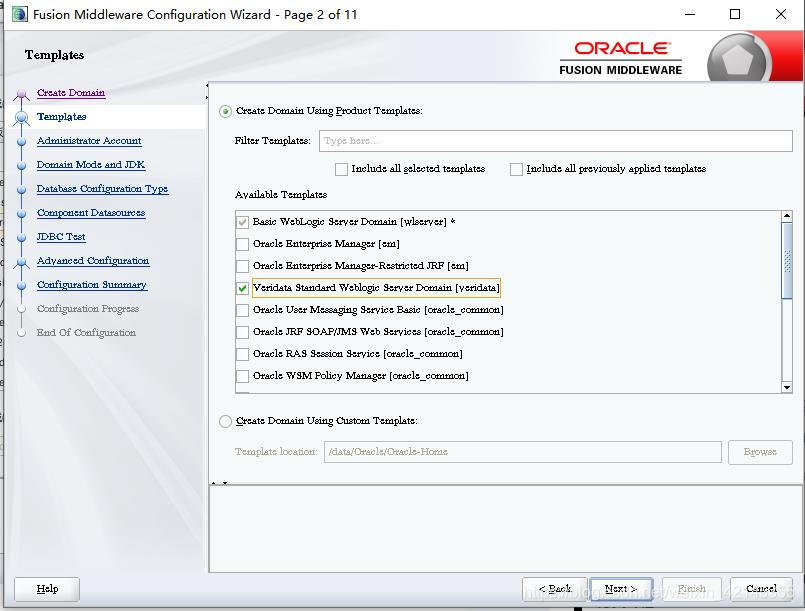Screen dimensions: 805x611
Task: Go to JDBC Test step
Action: coord(61,237)
